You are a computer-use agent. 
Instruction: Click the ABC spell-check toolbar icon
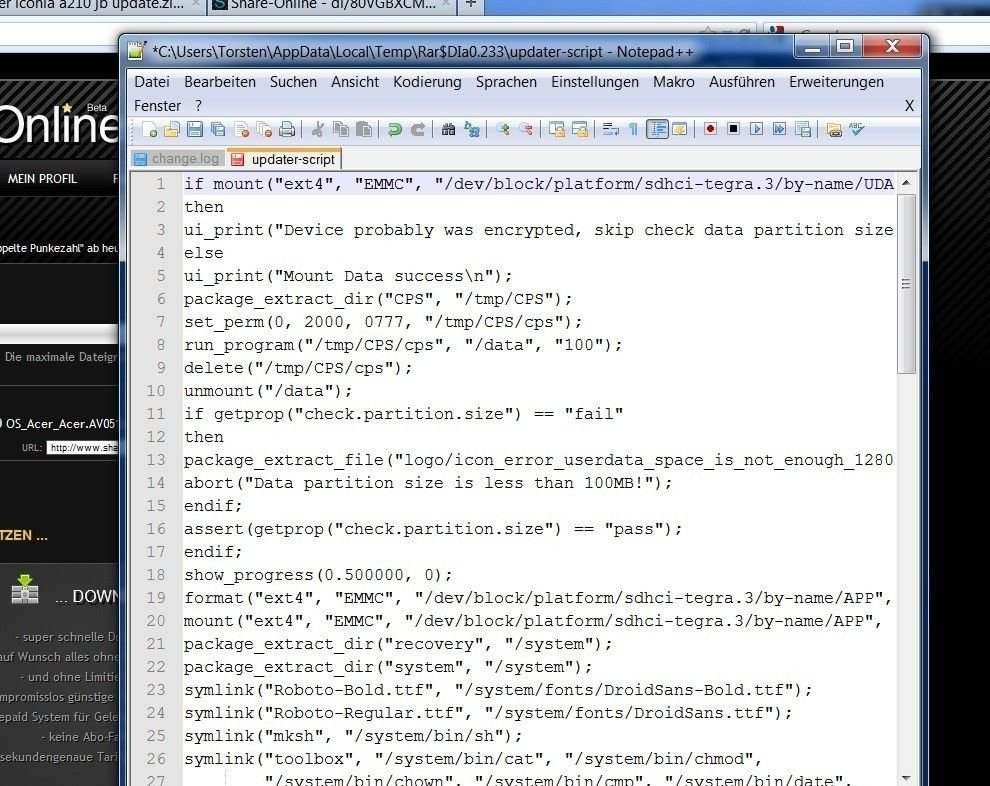(857, 129)
